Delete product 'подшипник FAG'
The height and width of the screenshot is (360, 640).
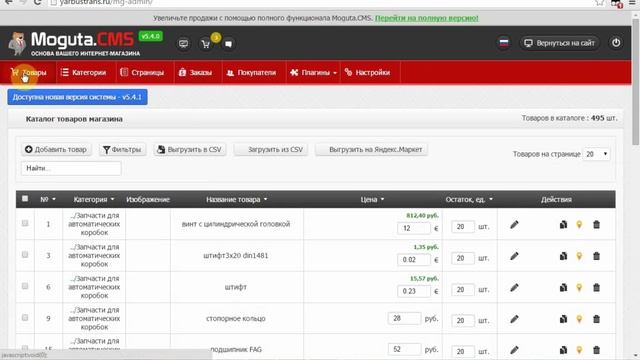coord(596,350)
